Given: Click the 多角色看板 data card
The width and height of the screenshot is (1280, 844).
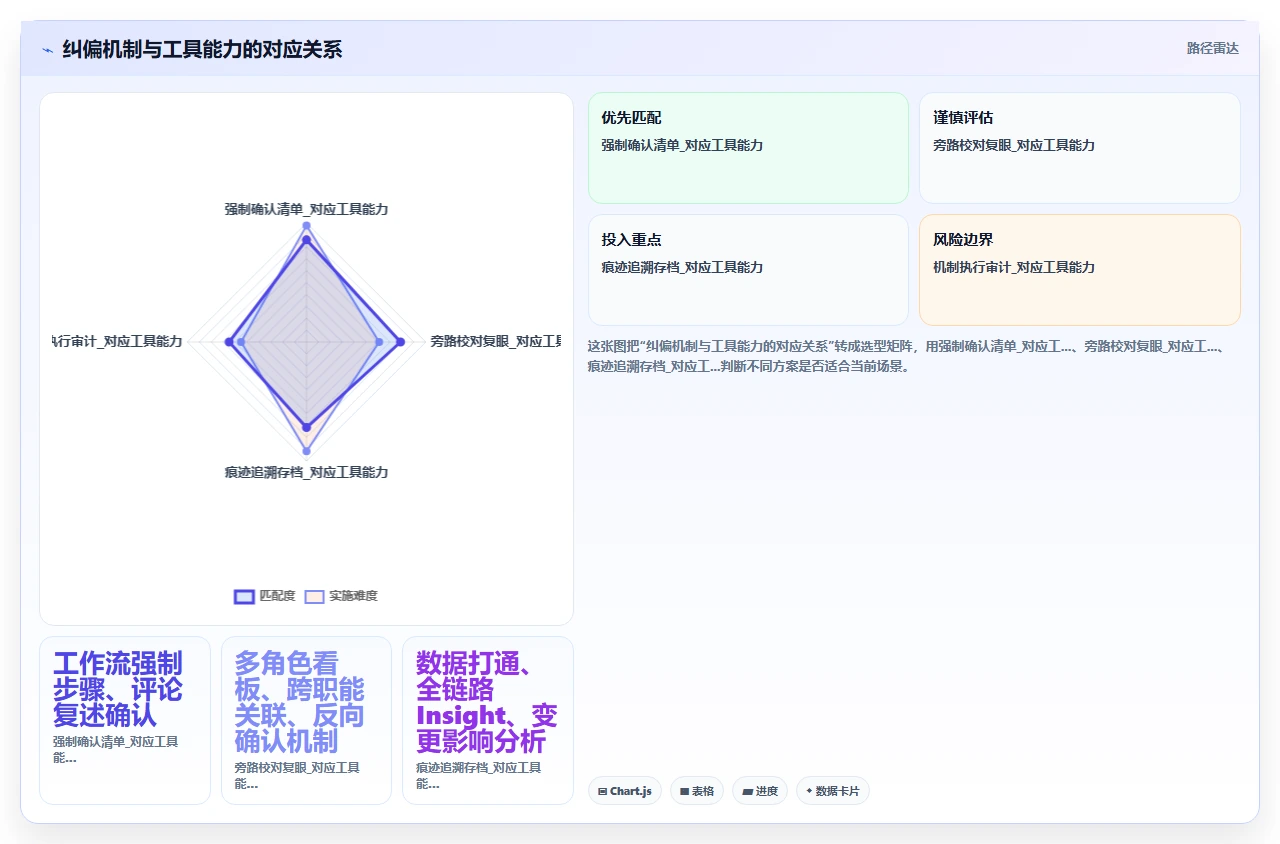Looking at the screenshot, I should (306, 720).
